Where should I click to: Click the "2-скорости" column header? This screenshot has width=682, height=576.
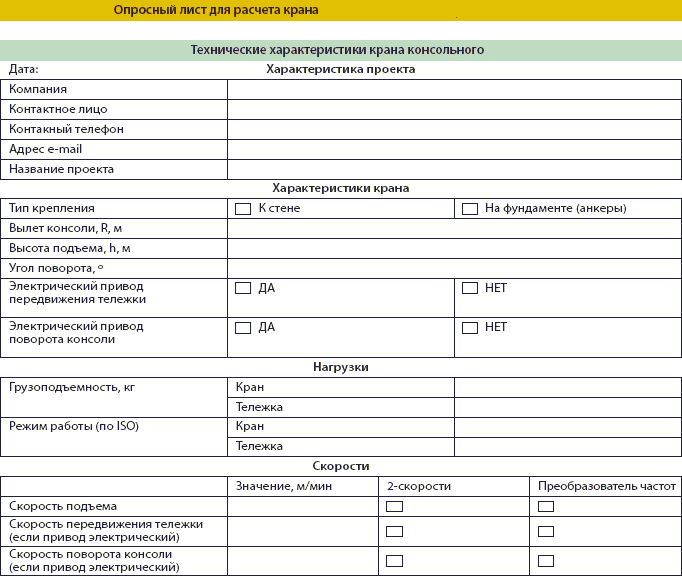419,486
